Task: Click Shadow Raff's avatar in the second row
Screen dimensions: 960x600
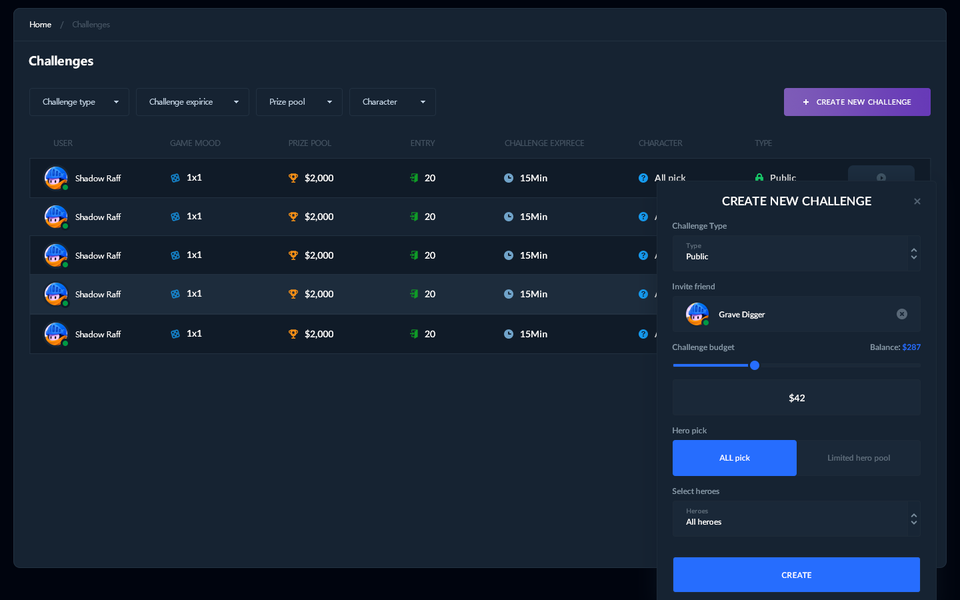Action: (56, 217)
